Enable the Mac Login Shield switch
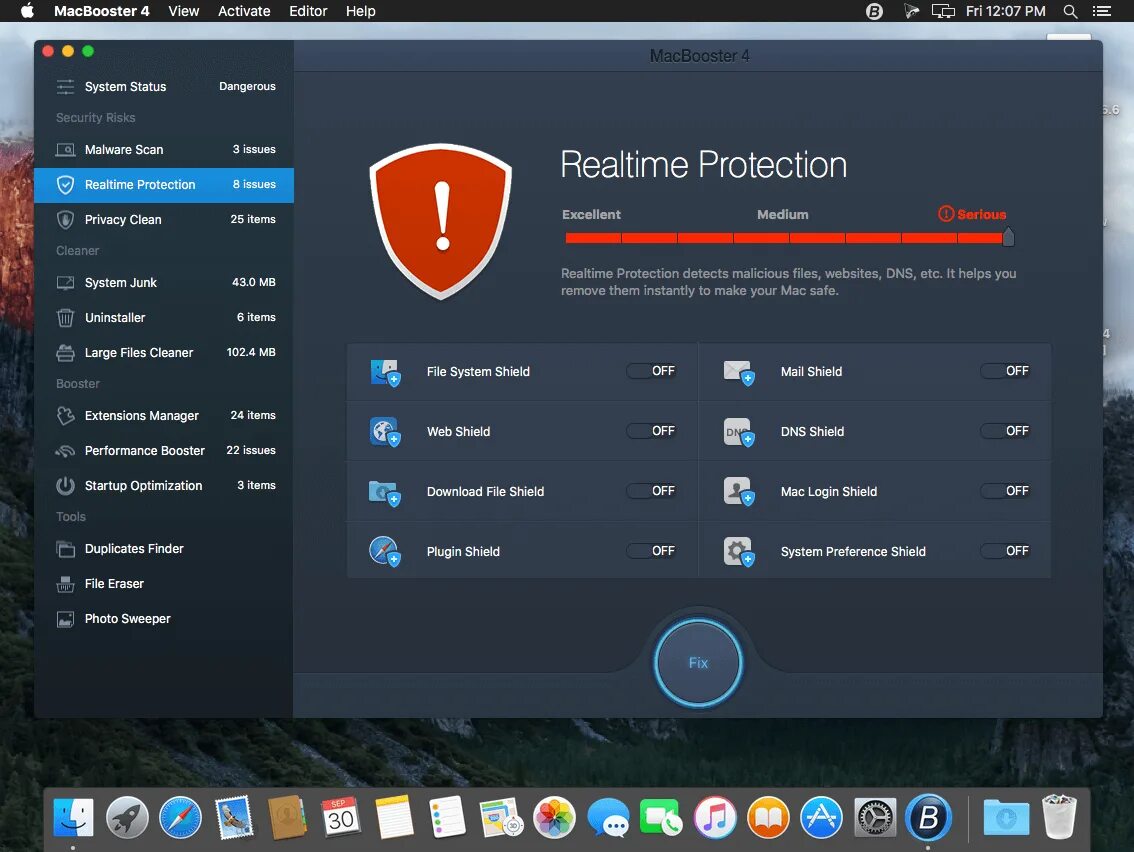The width and height of the screenshot is (1134, 852). [1005, 491]
